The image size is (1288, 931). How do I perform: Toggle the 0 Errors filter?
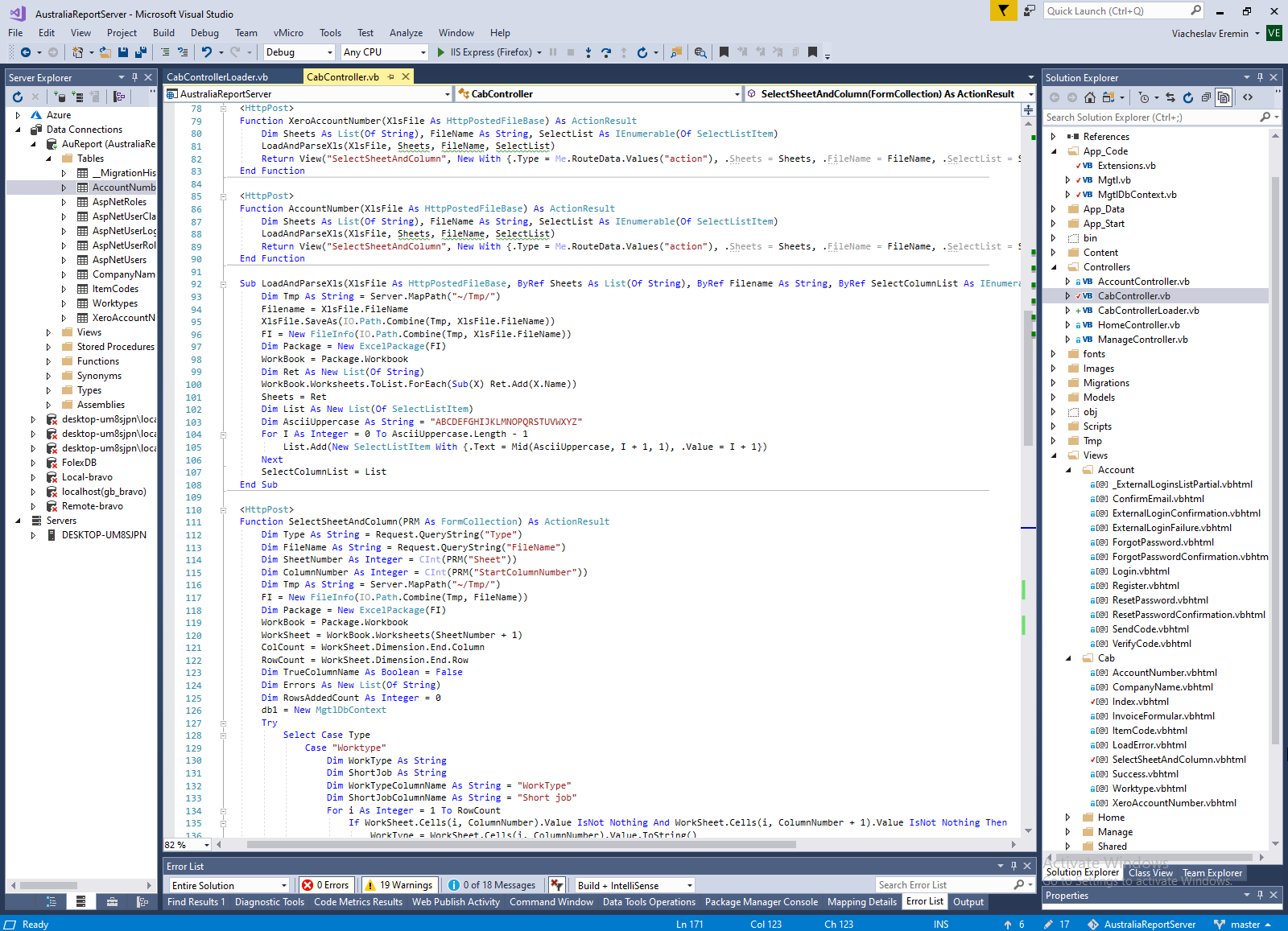pyautogui.click(x=325, y=885)
